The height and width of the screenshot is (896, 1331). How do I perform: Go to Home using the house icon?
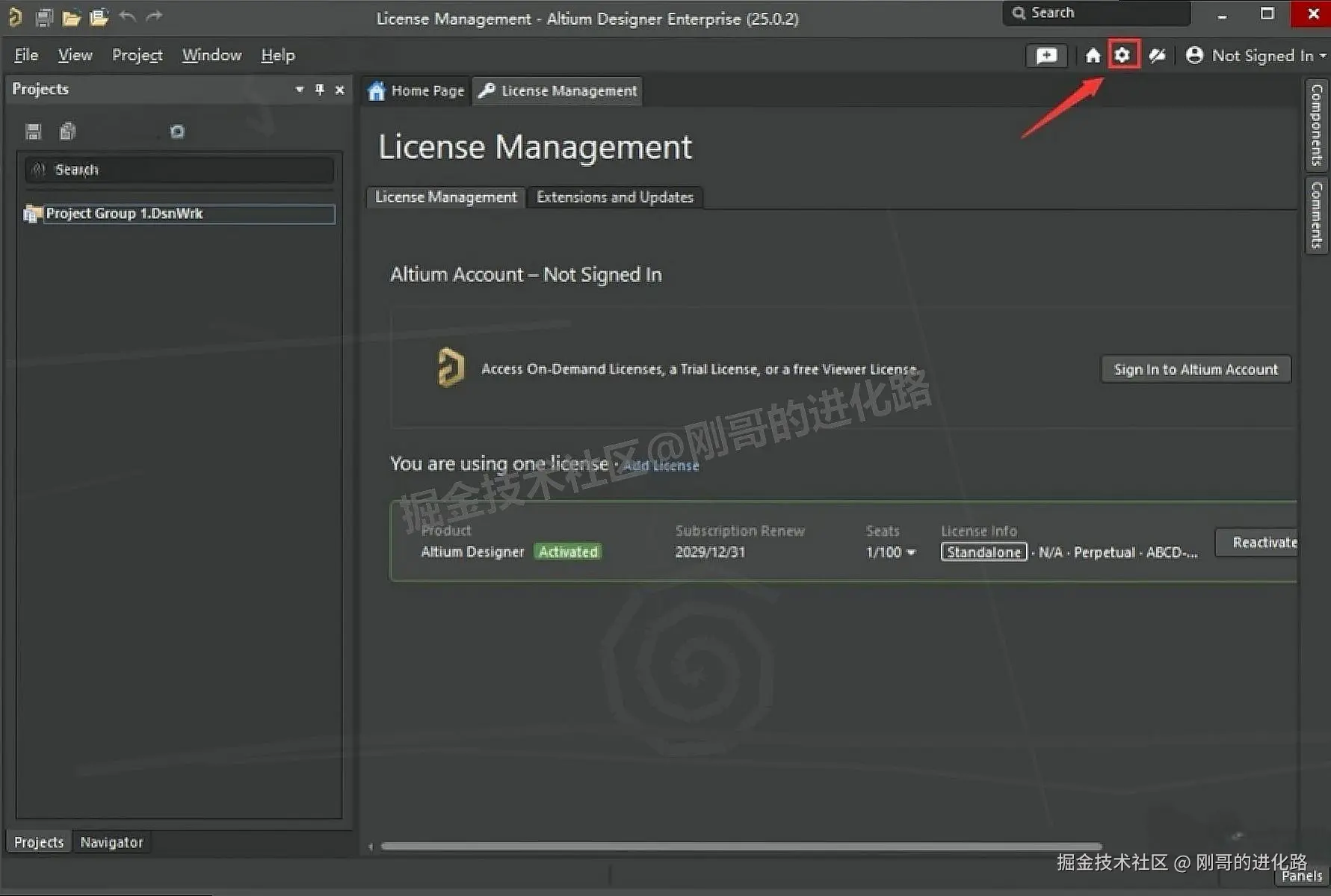(1093, 55)
